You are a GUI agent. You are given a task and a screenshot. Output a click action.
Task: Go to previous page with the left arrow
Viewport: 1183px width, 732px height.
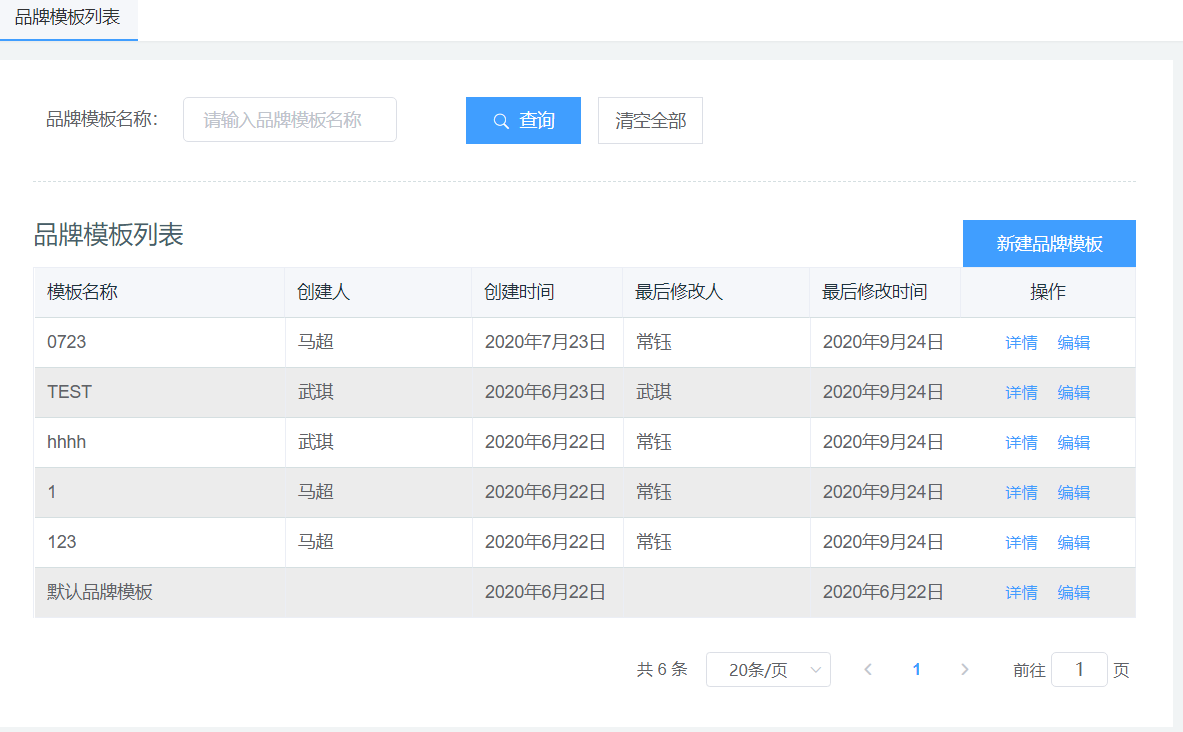(868, 670)
